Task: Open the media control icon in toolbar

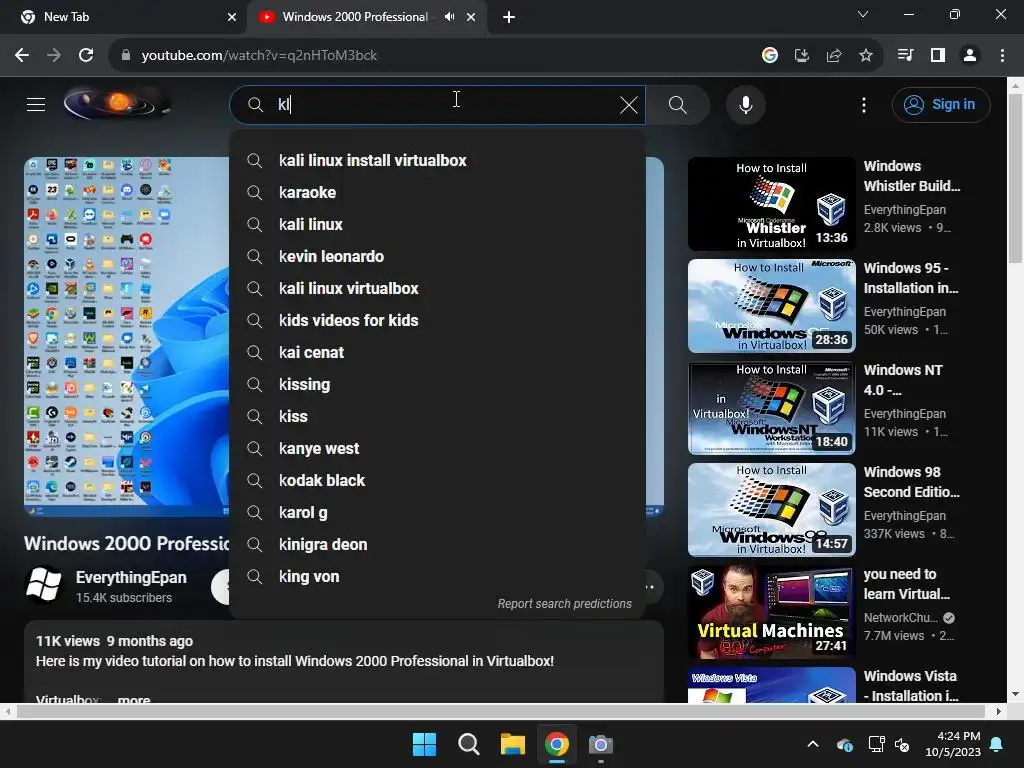Action: [x=905, y=56]
